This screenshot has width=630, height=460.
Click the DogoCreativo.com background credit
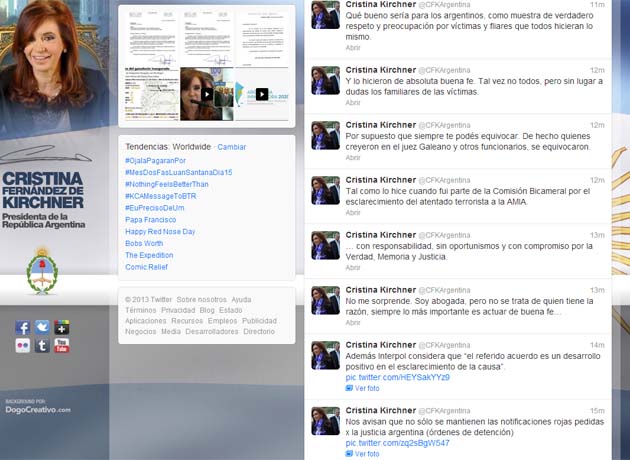click(37, 409)
